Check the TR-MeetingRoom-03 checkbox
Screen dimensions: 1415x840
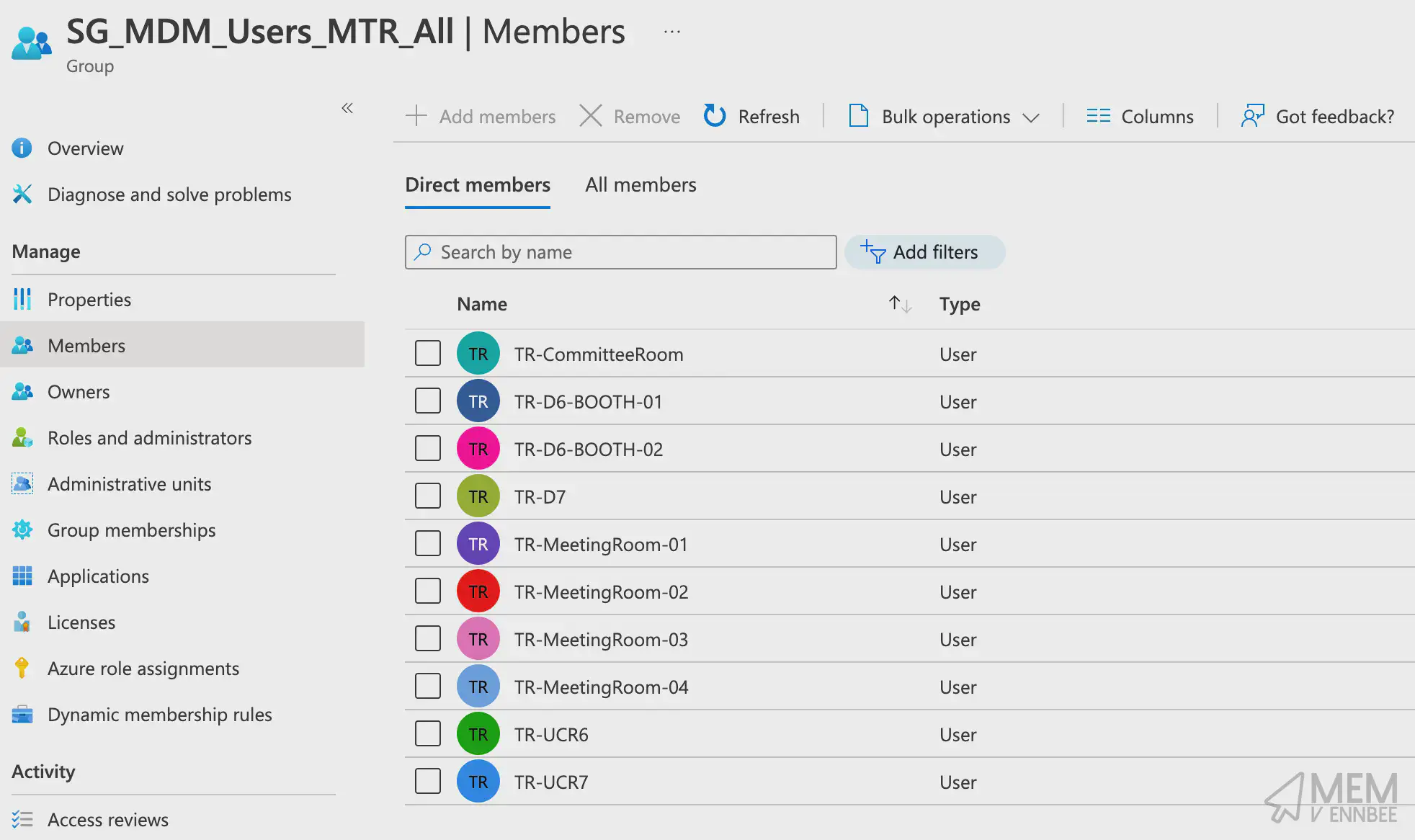(x=428, y=638)
